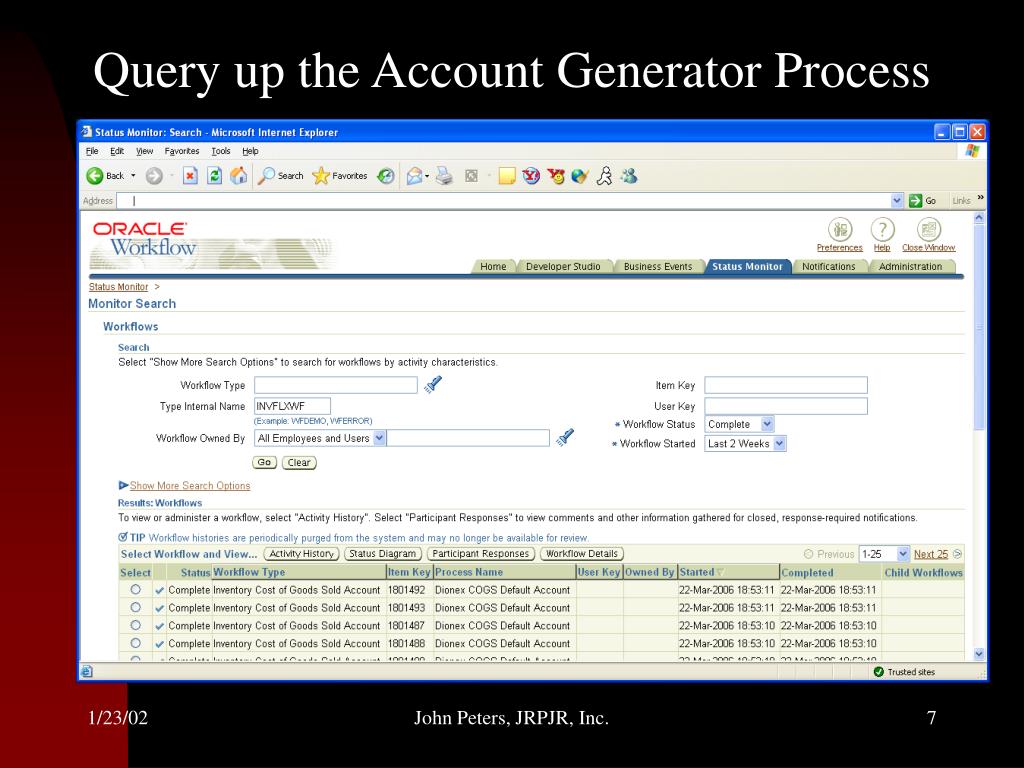Image resolution: width=1024 pixels, height=768 pixels.
Task: Click the Clear button
Action: tap(299, 462)
